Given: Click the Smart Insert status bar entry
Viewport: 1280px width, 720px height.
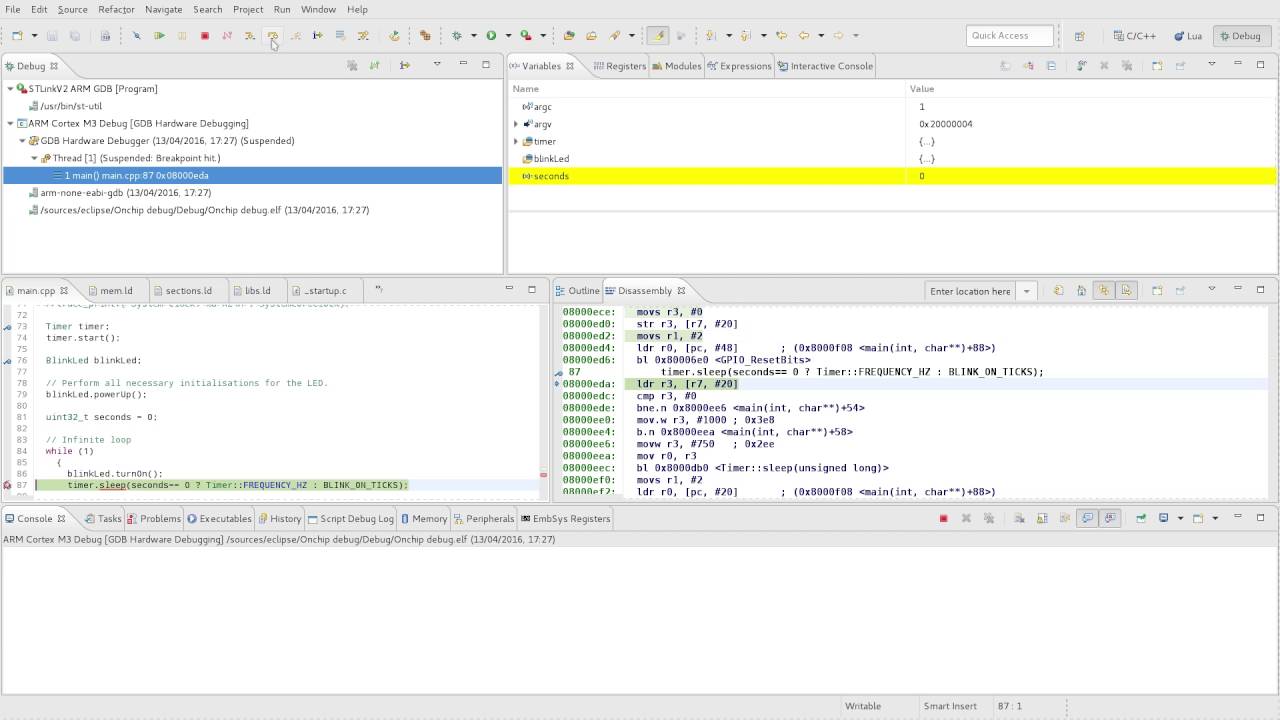Looking at the screenshot, I should 950,706.
